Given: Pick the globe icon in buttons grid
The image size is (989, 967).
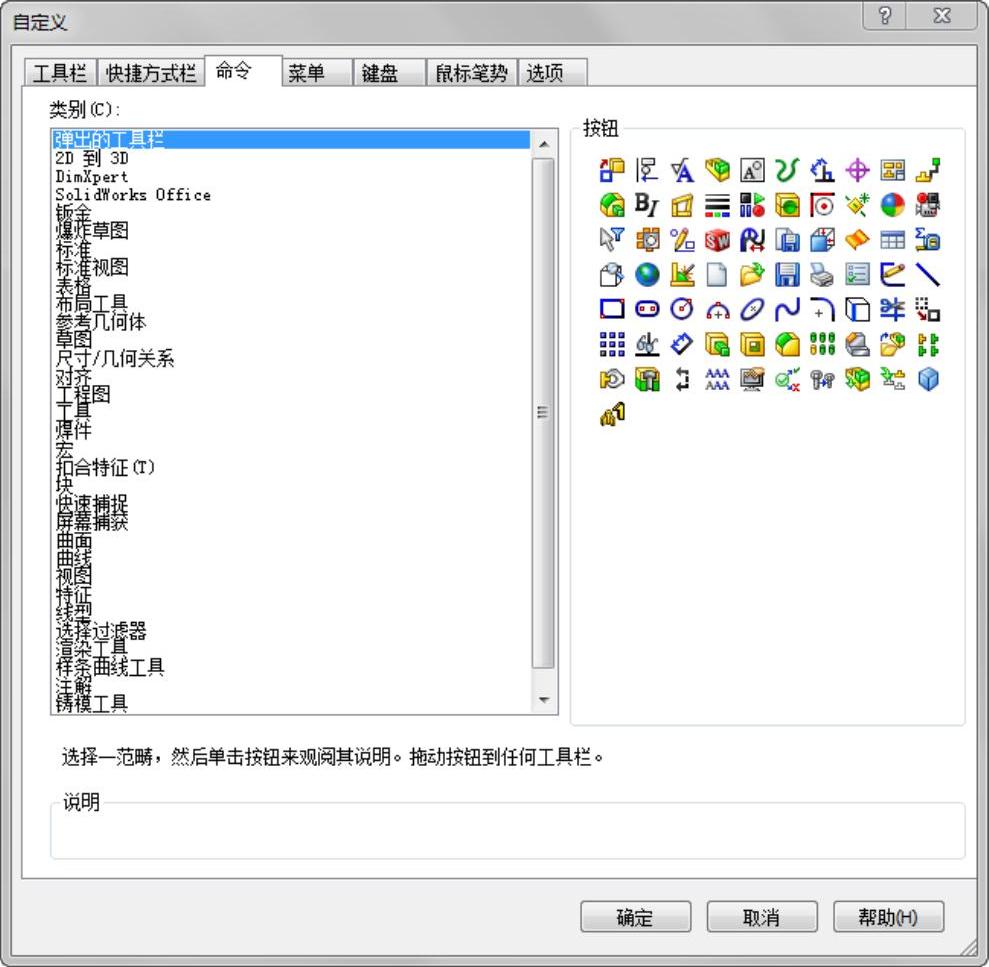Looking at the screenshot, I should click(647, 275).
